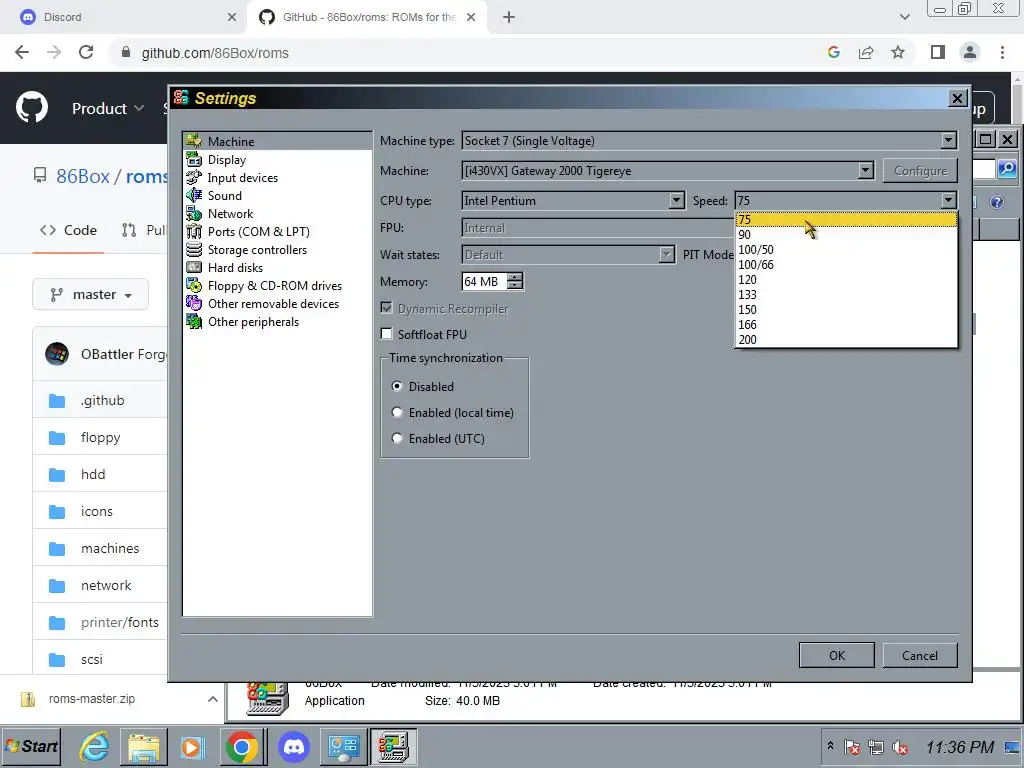Open the floppy folder link

(101, 438)
